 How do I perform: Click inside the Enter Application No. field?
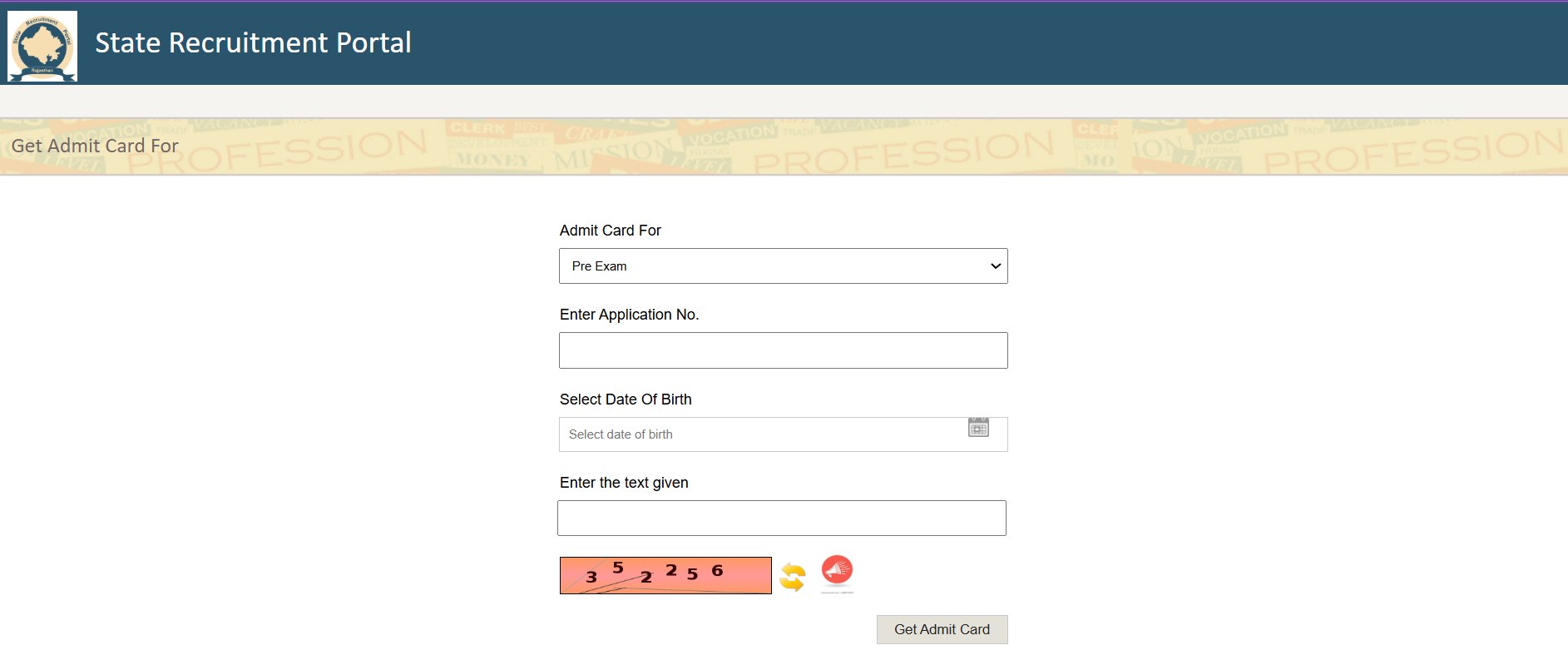coord(783,350)
